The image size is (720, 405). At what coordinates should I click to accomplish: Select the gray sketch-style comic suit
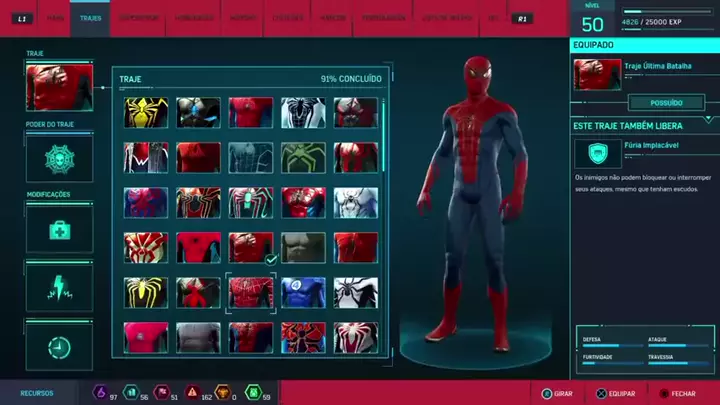[251, 158]
